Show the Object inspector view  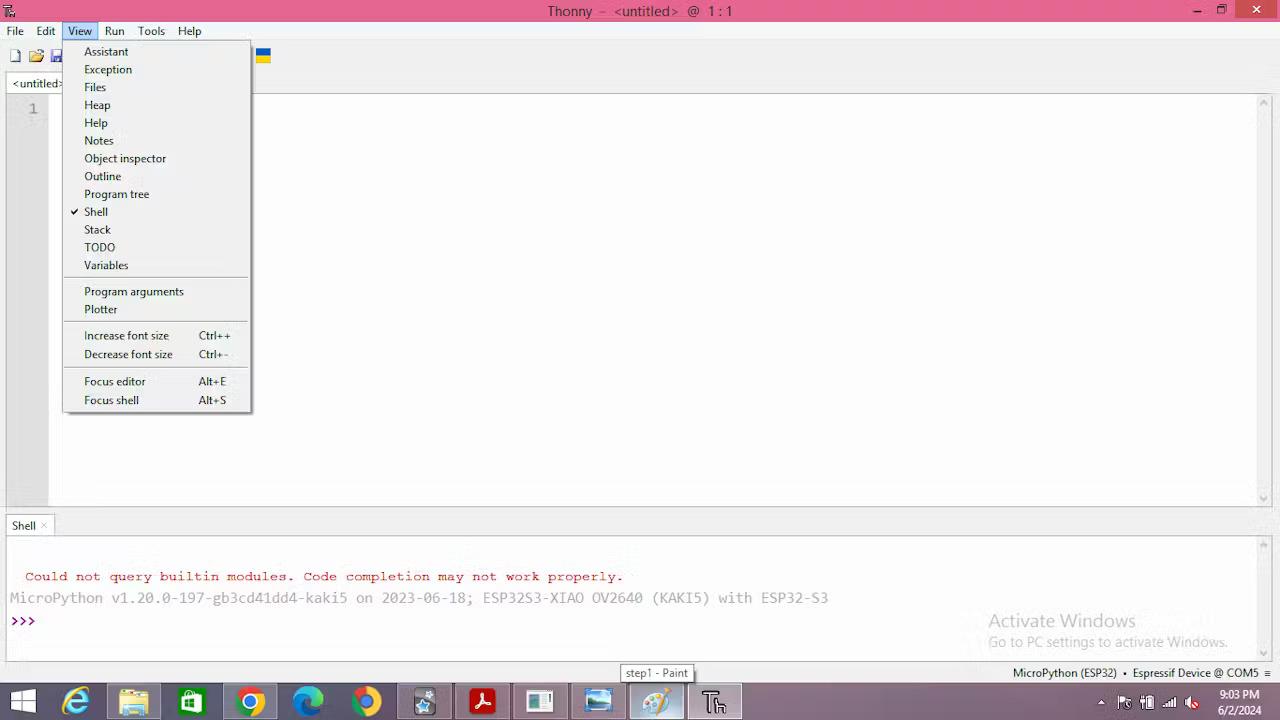(x=157, y=158)
